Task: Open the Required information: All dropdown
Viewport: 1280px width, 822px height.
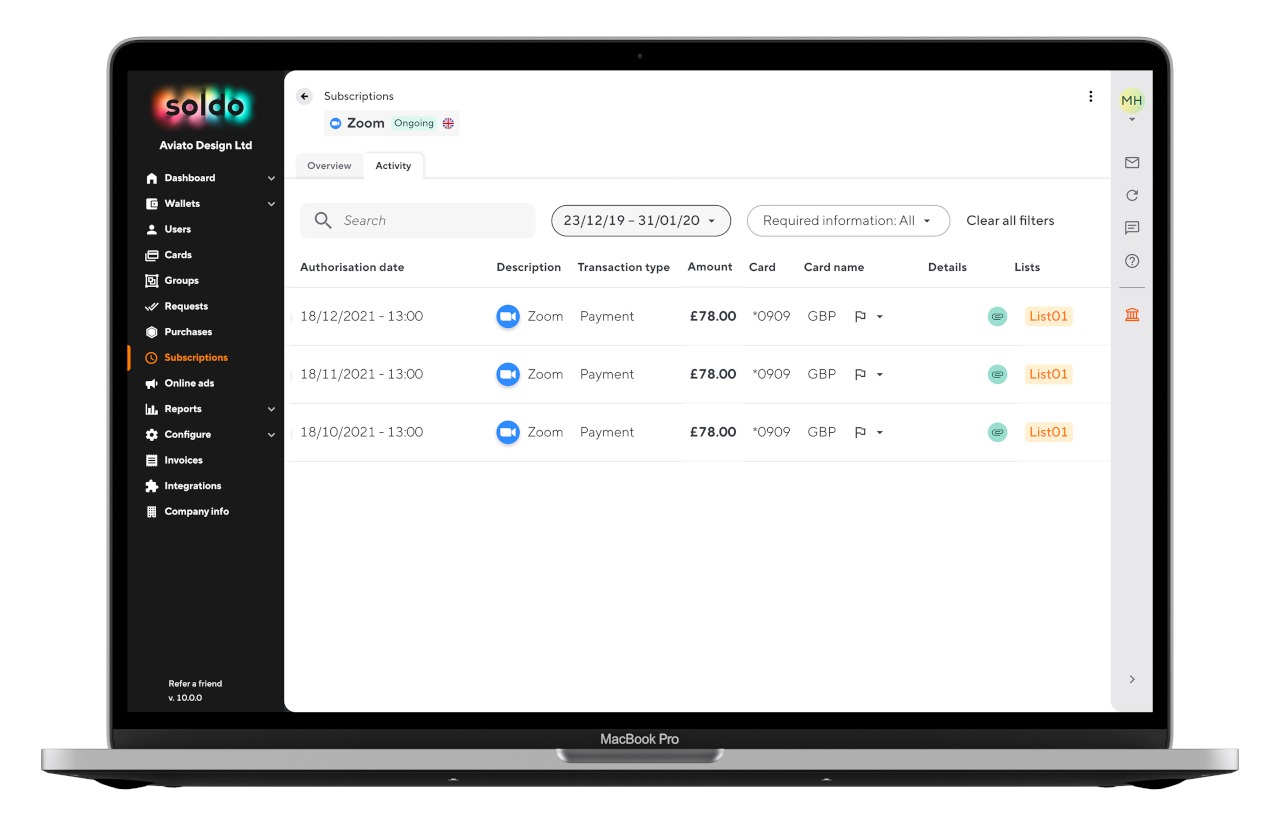Action: [848, 221]
